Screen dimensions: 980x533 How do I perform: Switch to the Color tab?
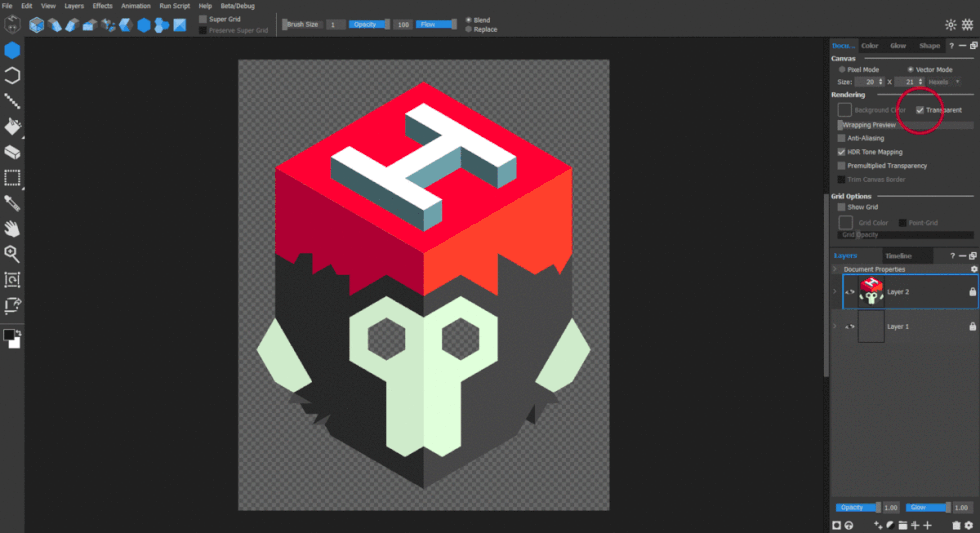pyautogui.click(x=869, y=46)
